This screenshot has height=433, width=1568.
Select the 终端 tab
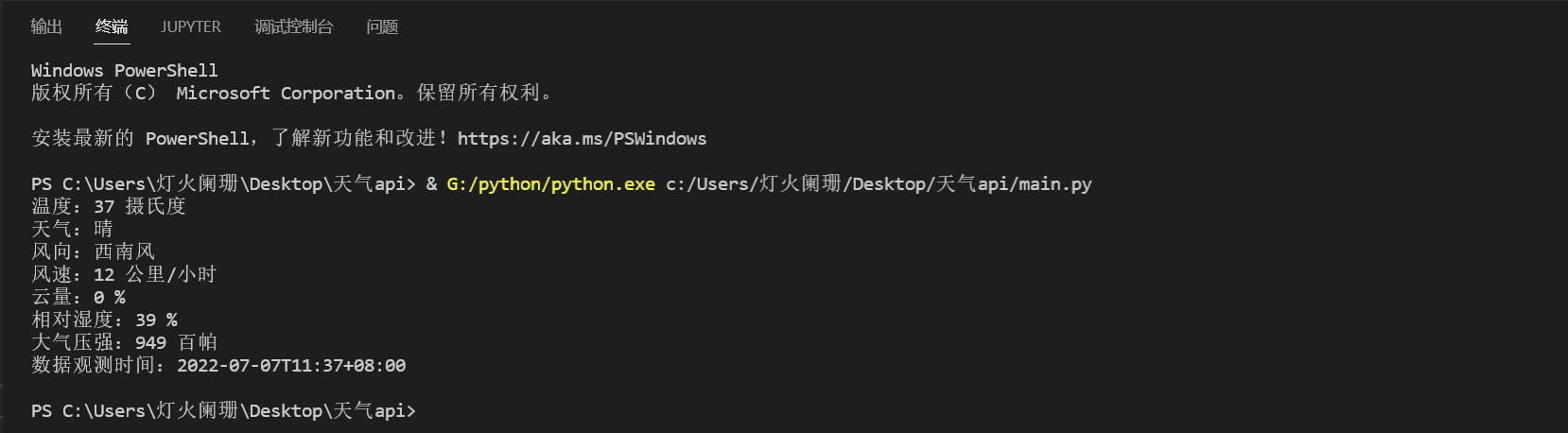tap(112, 26)
